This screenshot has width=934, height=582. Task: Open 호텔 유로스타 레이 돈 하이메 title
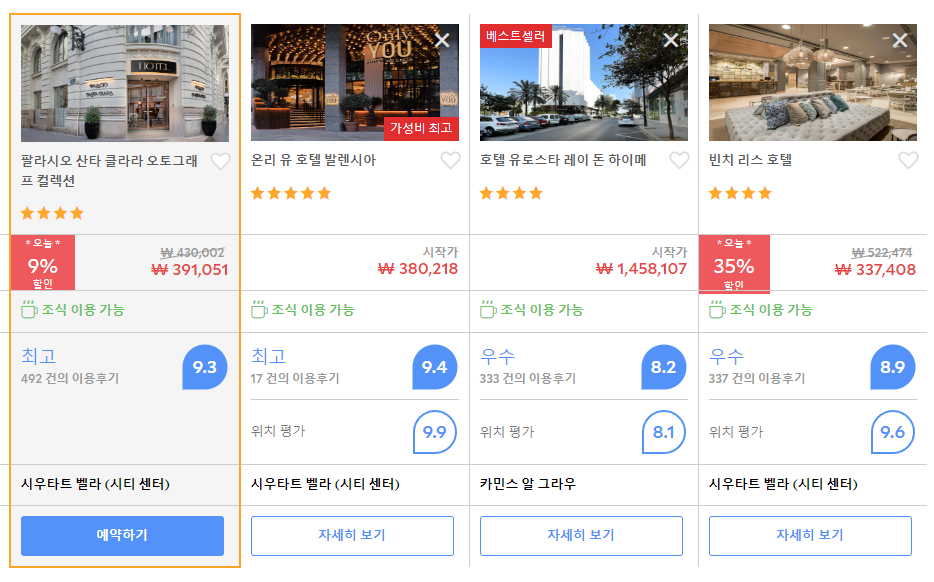click(x=563, y=160)
